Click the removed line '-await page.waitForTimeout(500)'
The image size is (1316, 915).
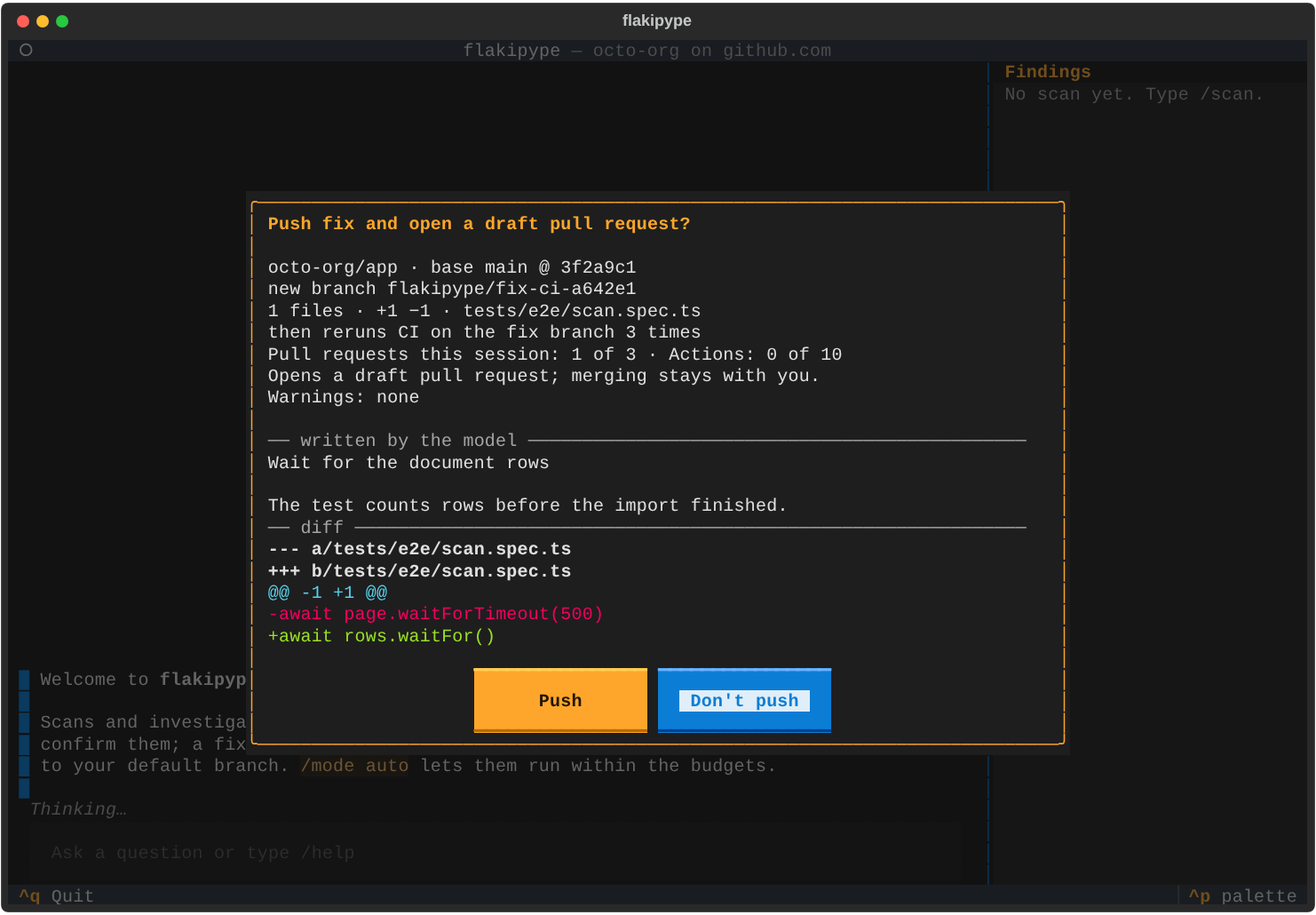436,614
